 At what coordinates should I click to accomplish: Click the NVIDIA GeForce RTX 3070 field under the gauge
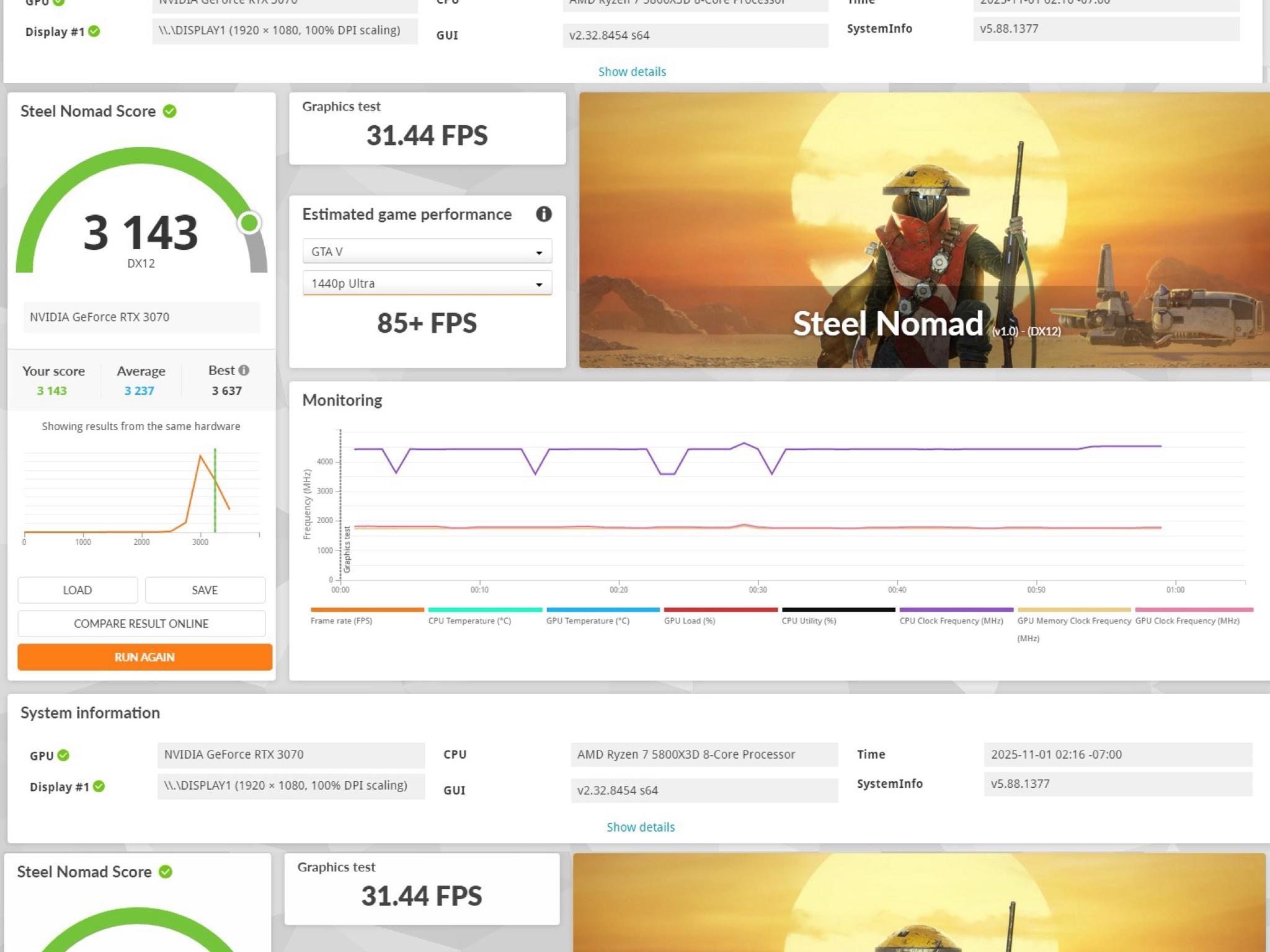click(x=141, y=317)
